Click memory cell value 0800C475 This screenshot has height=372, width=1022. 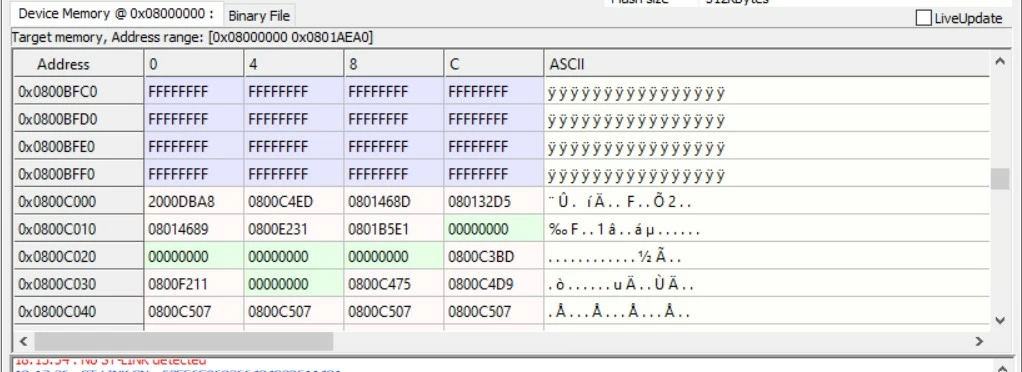[x=394, y=284]
